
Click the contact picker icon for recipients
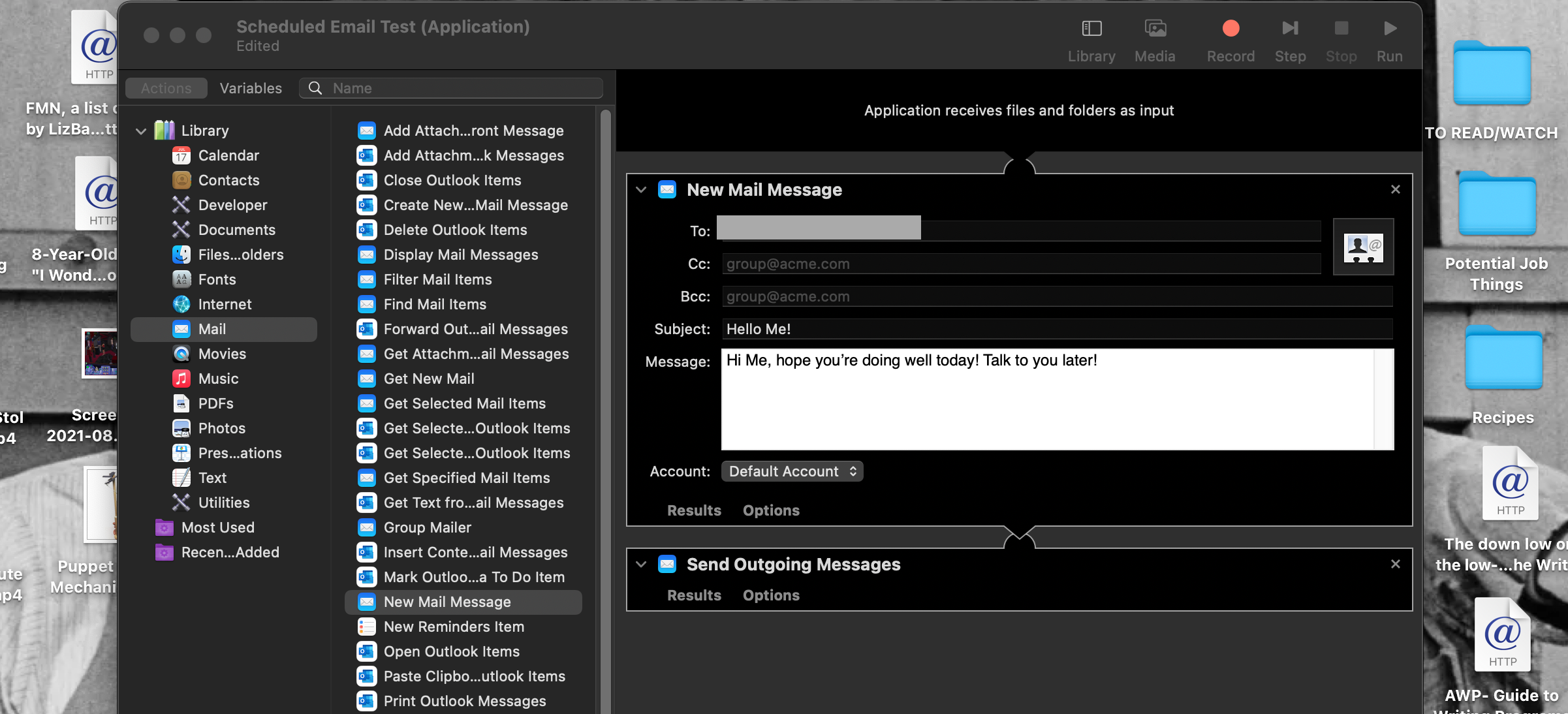pos(1362,246)
